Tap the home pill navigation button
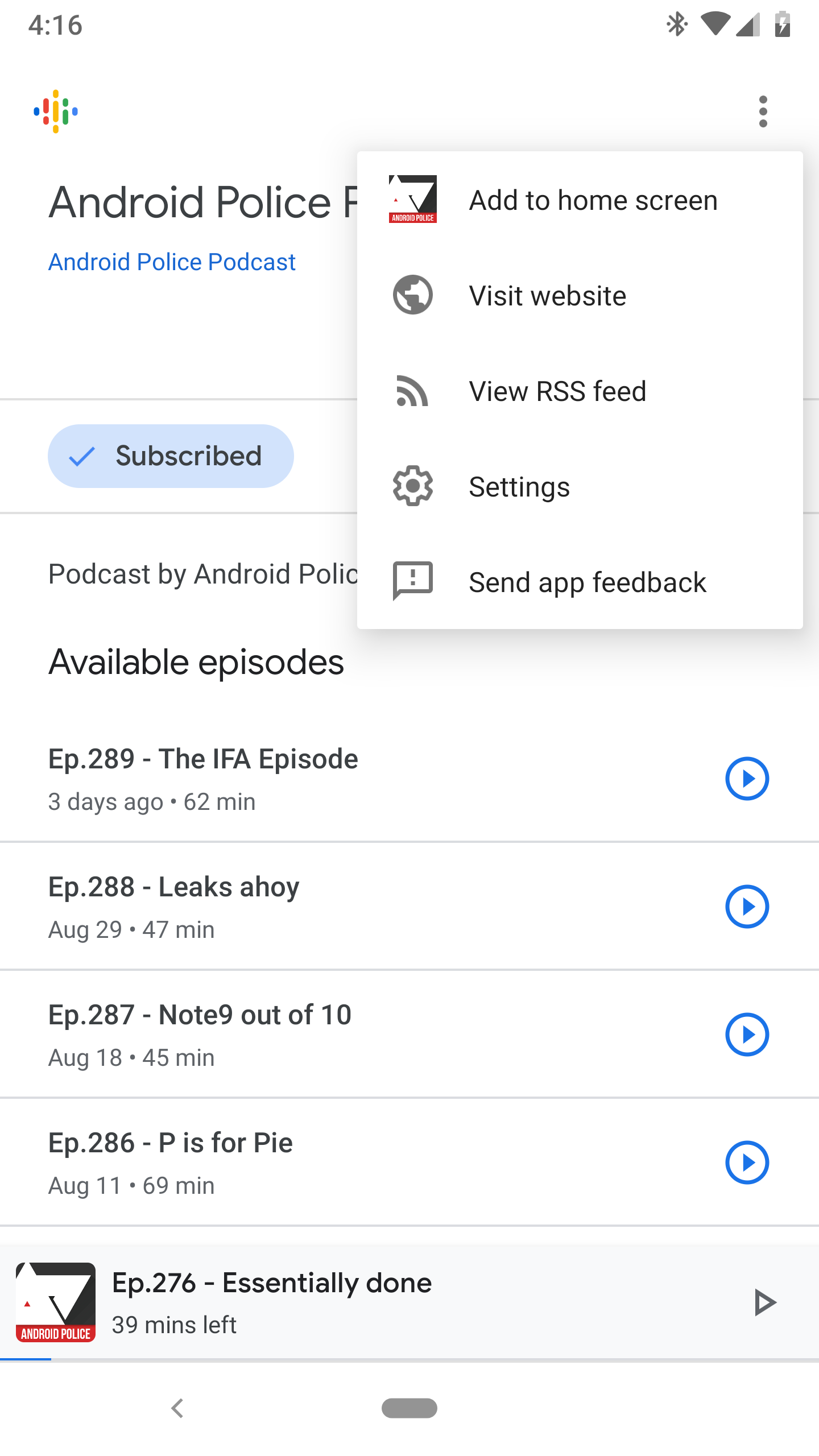The image size is (819, 1456). [409, 1408]
